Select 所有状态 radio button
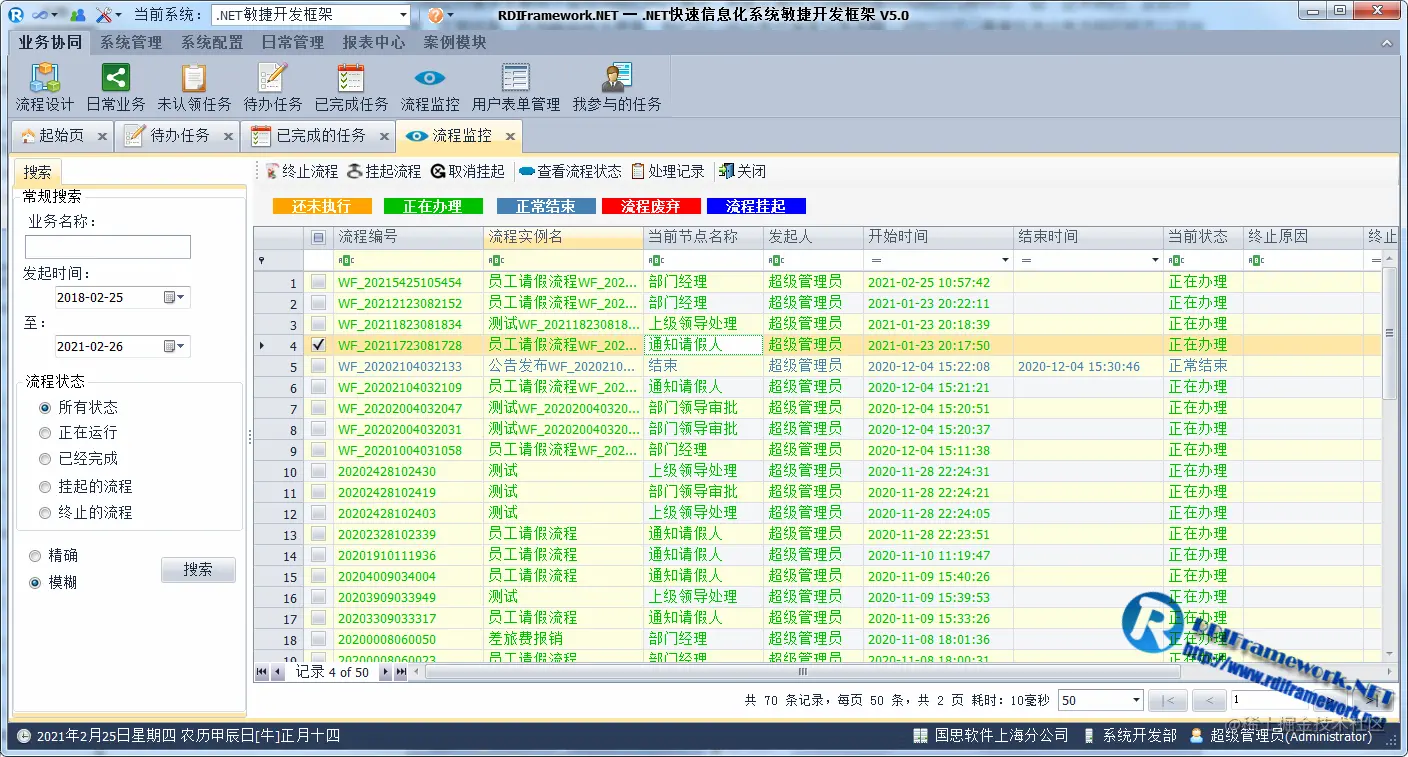 point(45,408)
